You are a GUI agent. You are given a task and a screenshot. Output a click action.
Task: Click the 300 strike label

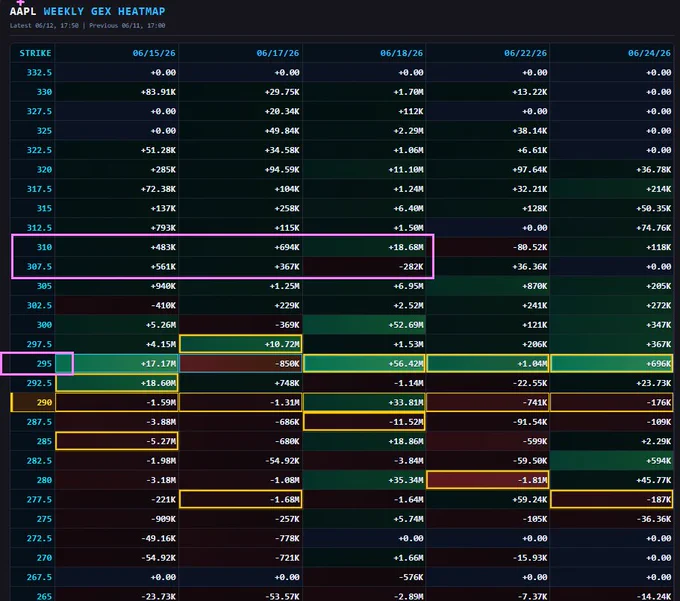(x=44, y=325)
